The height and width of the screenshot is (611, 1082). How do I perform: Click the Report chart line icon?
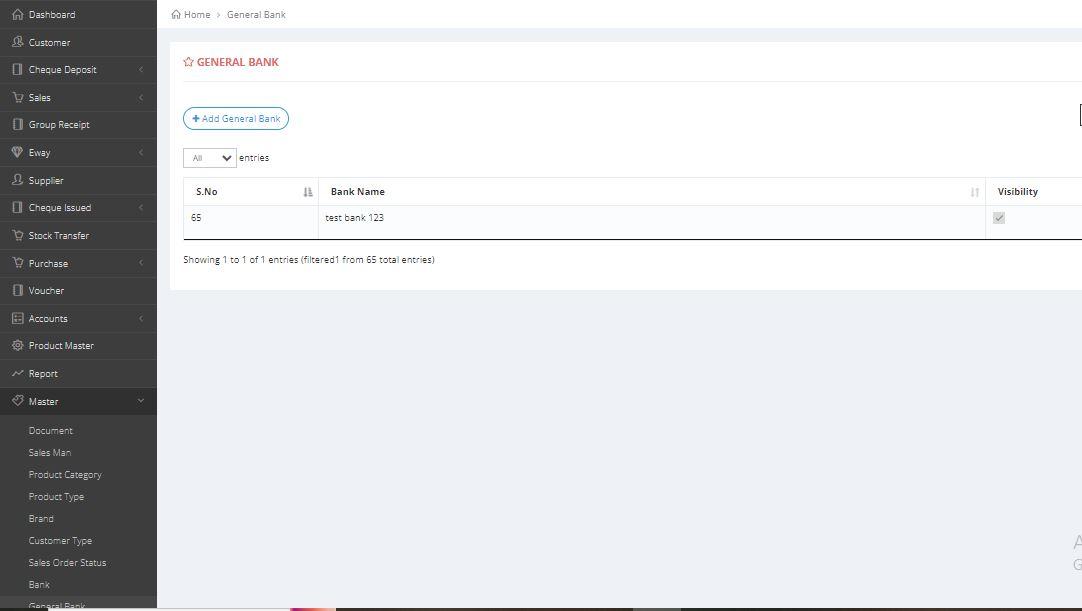coord(17,373)
